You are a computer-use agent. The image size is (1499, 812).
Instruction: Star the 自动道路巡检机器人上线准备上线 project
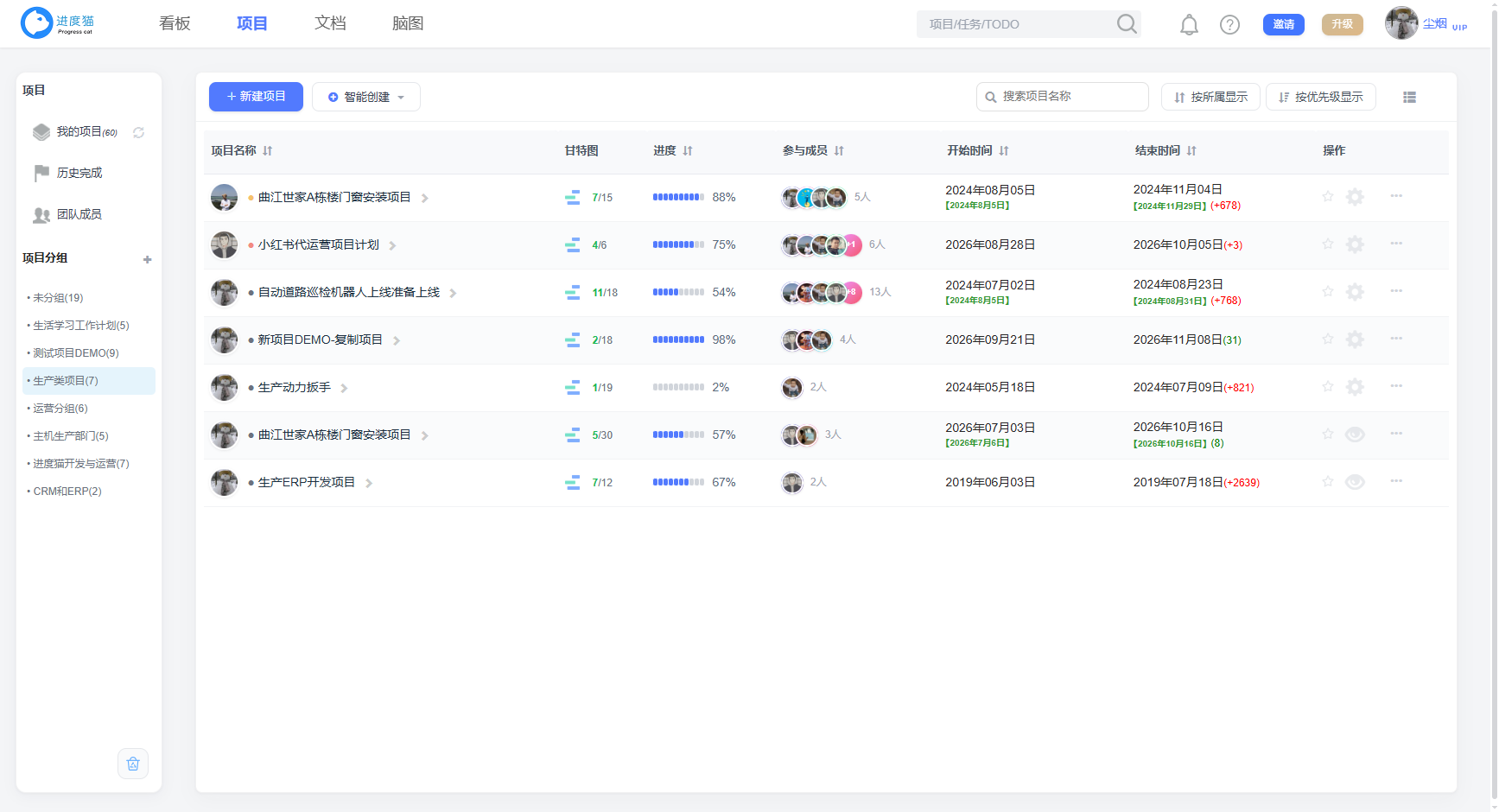[x=1328, y=292]
